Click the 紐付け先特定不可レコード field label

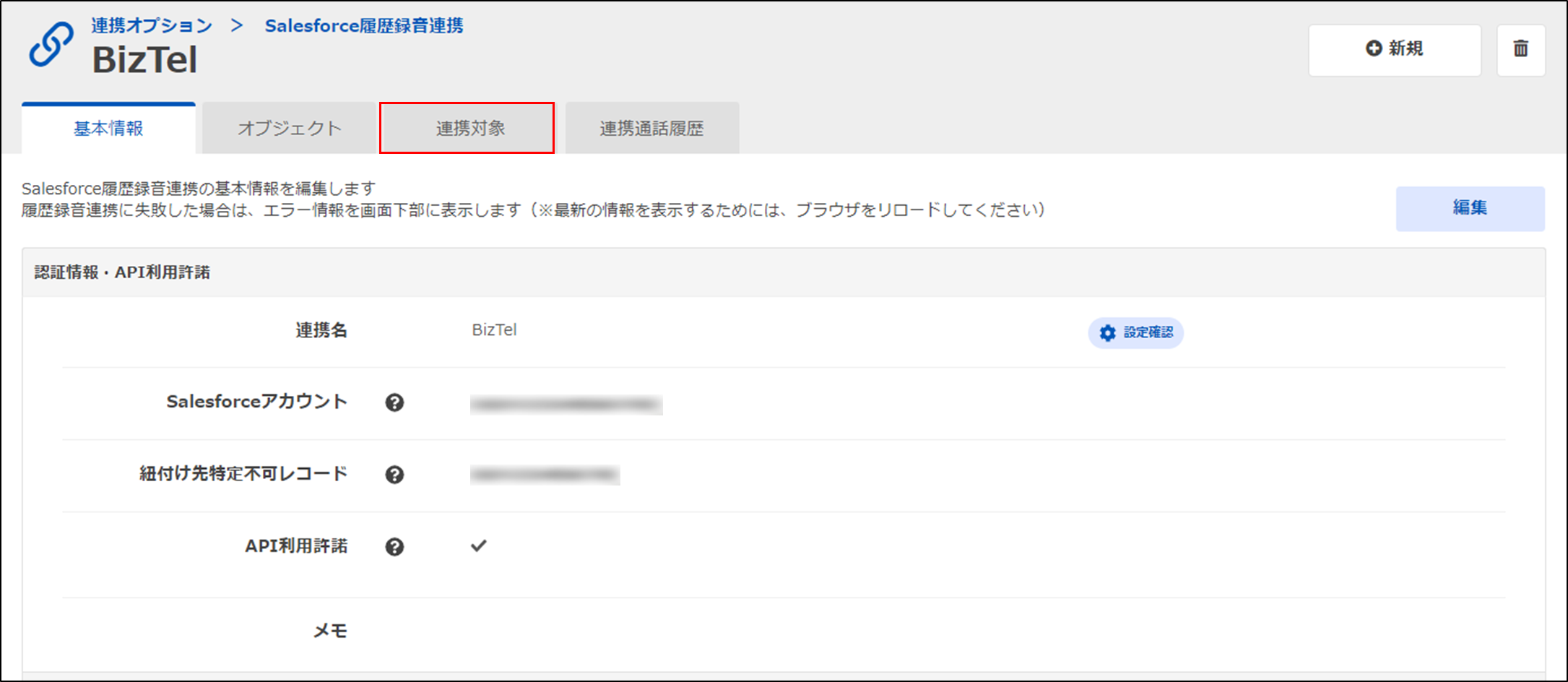coord(243,474)
